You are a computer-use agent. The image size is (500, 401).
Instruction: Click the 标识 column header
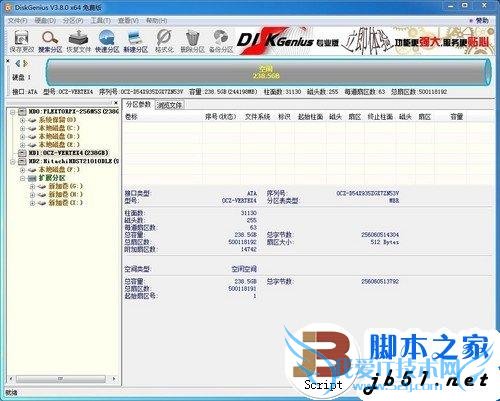pyautogui.click(x=284, y=117)
